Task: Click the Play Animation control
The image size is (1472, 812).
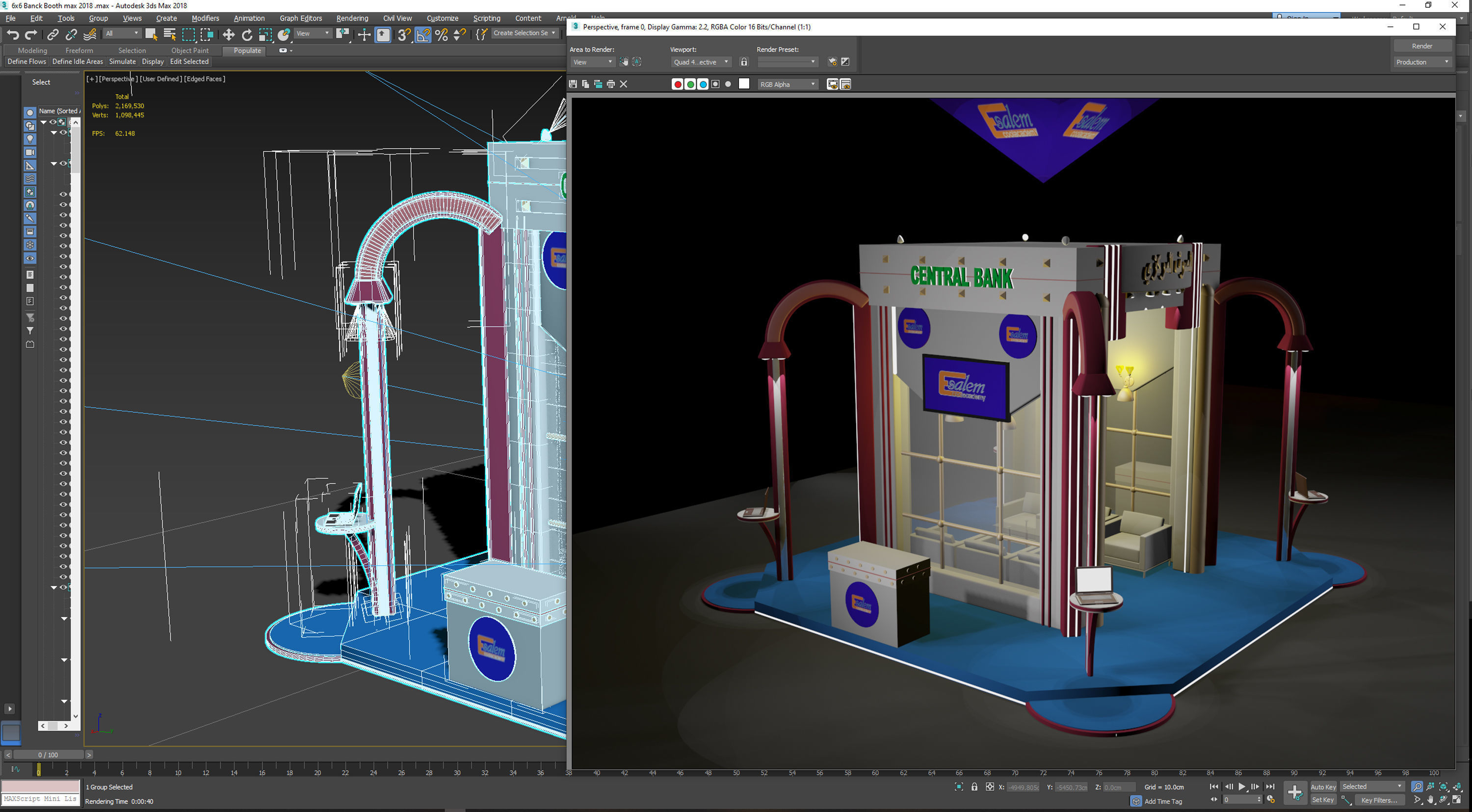Action: tap(1241, 787)
